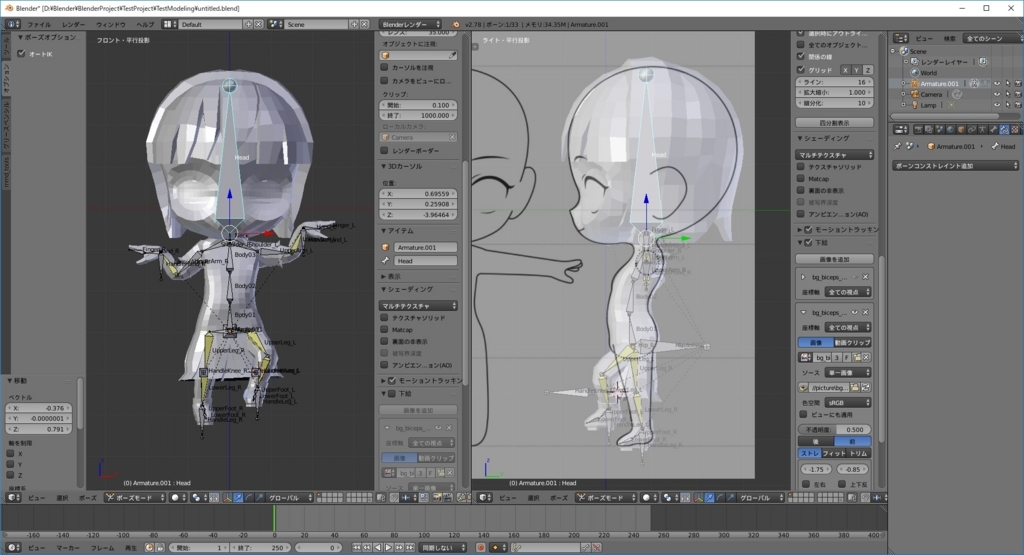Open pivot point selector in left viewport
The height and width of the screenshot is (555, 1024).
197,498
